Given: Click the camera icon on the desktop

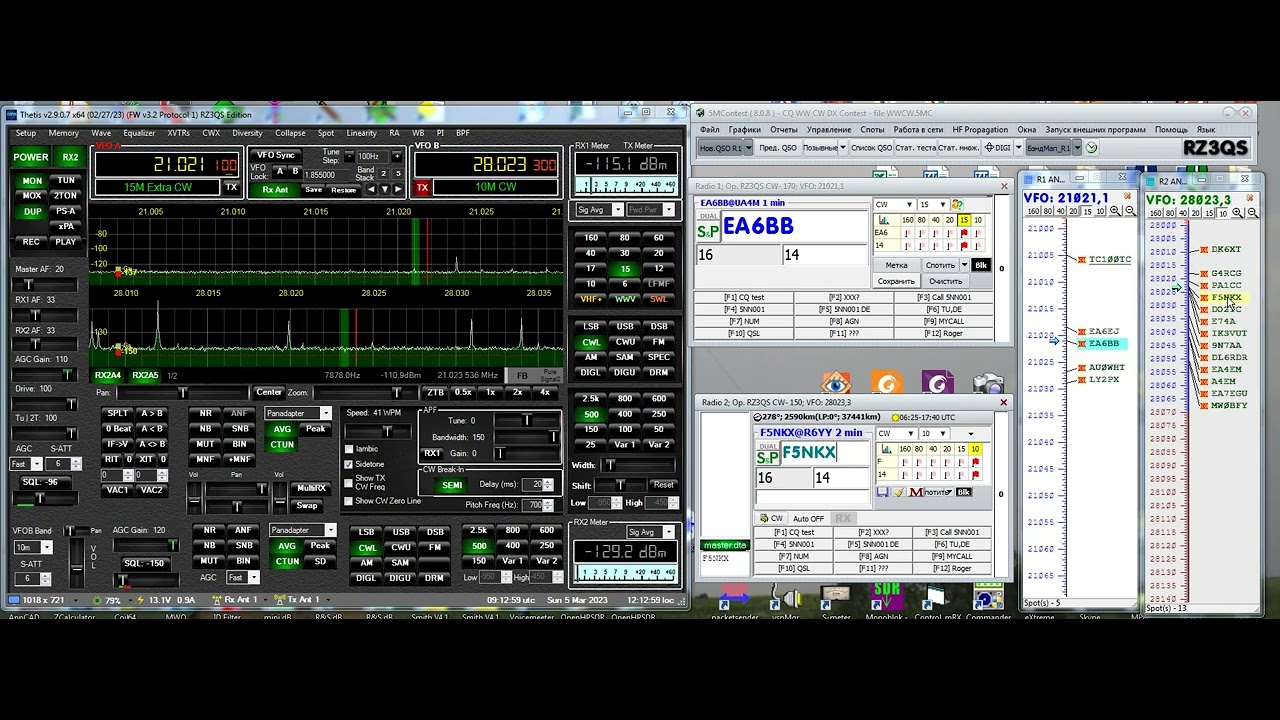Looking at the screenshot, I should [988, 385].
